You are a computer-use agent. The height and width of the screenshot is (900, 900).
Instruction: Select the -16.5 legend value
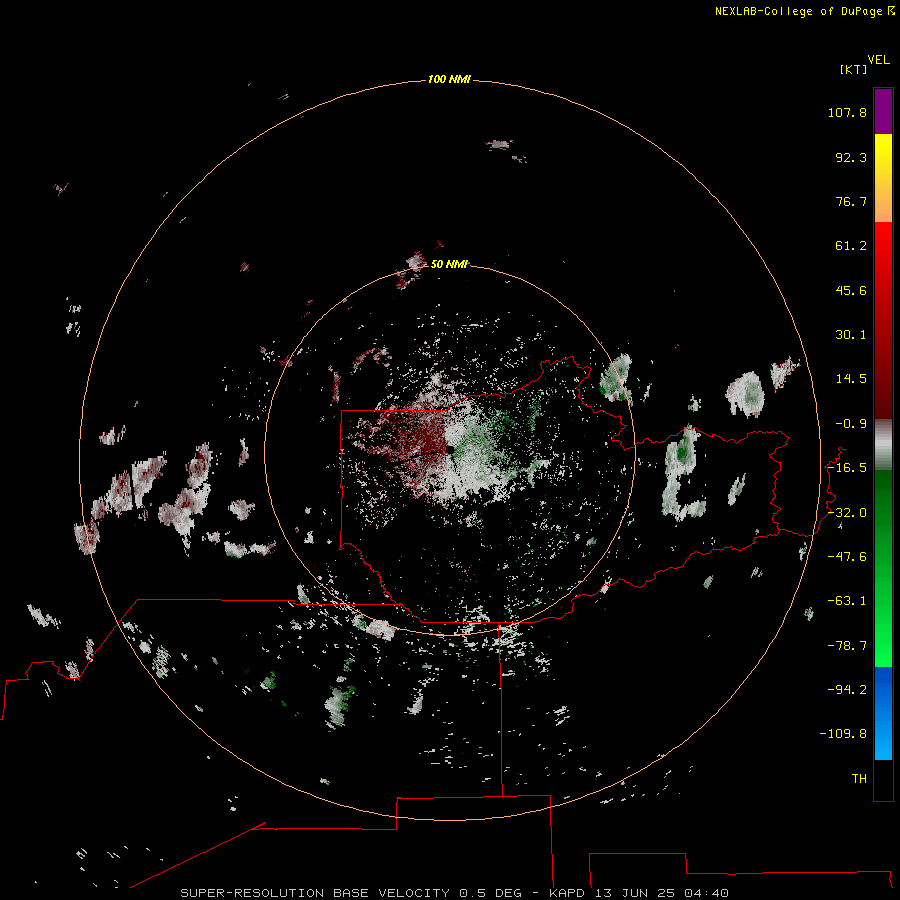click(847, 468)
